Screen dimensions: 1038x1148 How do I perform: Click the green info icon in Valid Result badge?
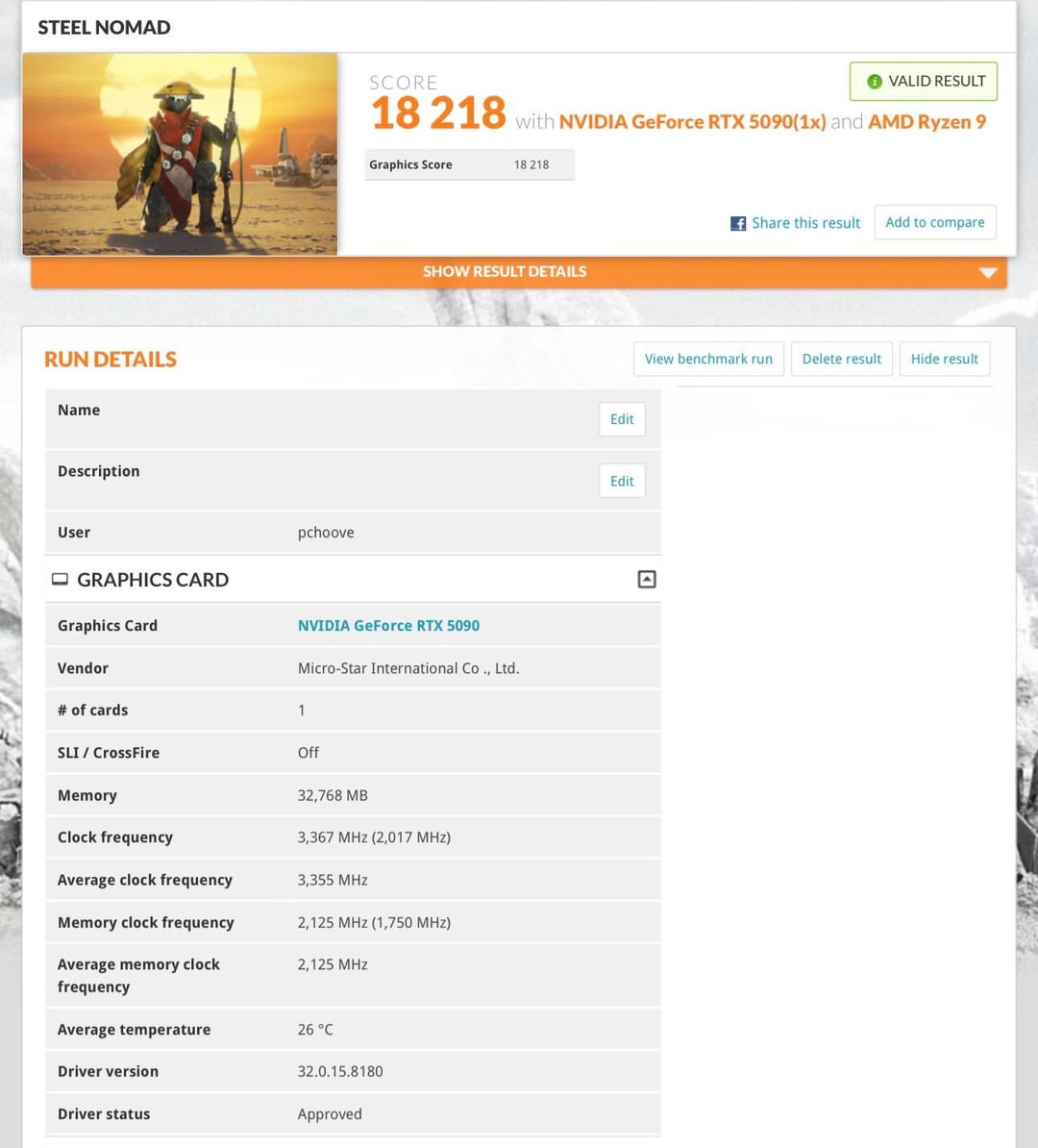click(874, 82)
